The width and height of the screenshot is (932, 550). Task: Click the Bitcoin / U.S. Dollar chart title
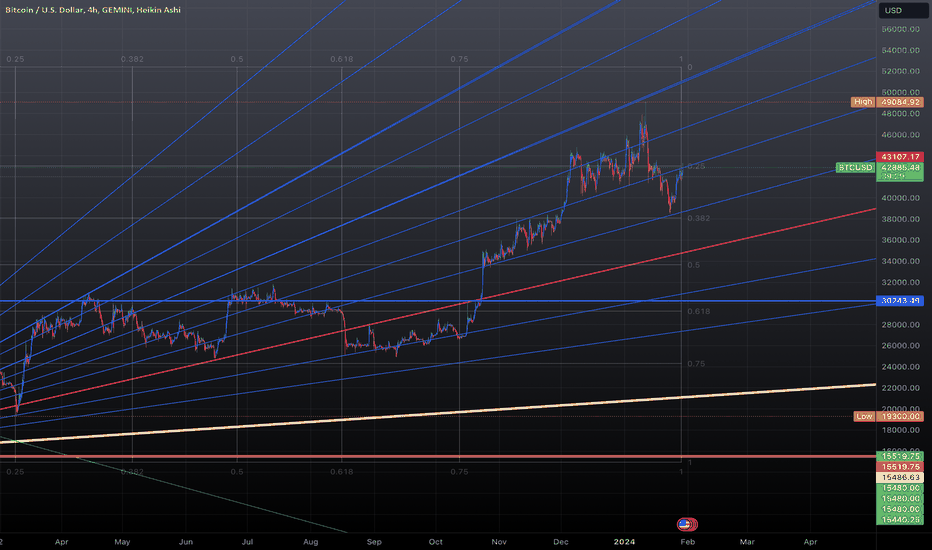[93, 10]
